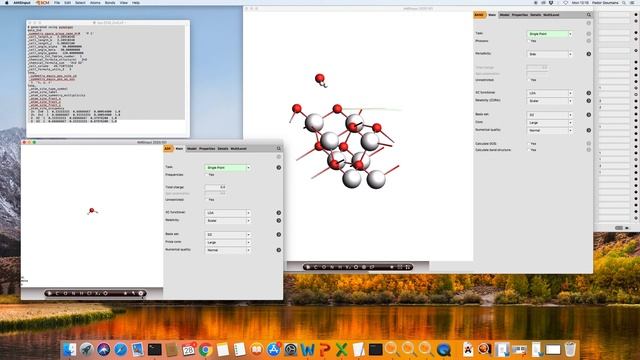
Task: Open Microsoft Word from the dock
Action: click(307, 350)
